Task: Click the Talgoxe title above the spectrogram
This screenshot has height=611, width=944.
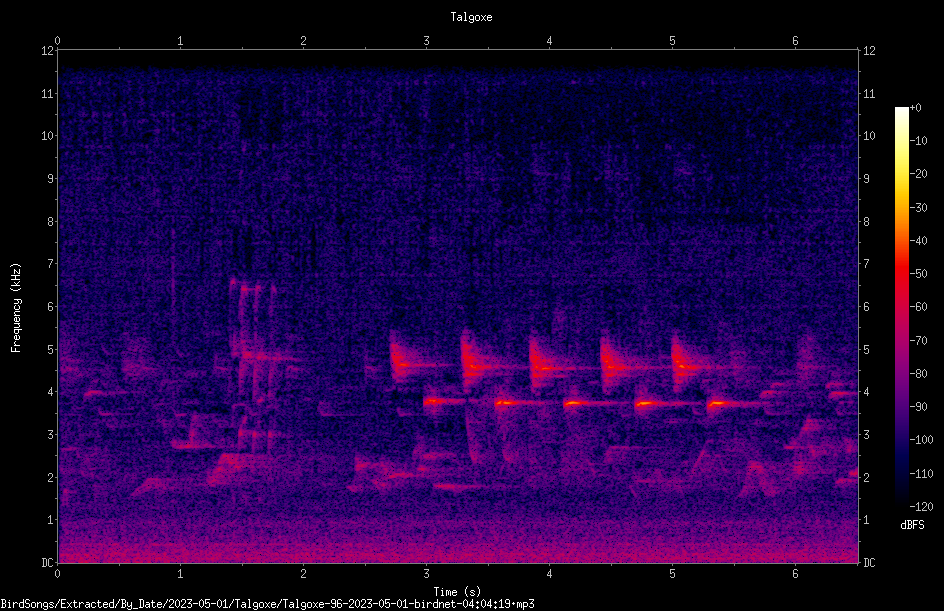Action: (x=471, y=17)
